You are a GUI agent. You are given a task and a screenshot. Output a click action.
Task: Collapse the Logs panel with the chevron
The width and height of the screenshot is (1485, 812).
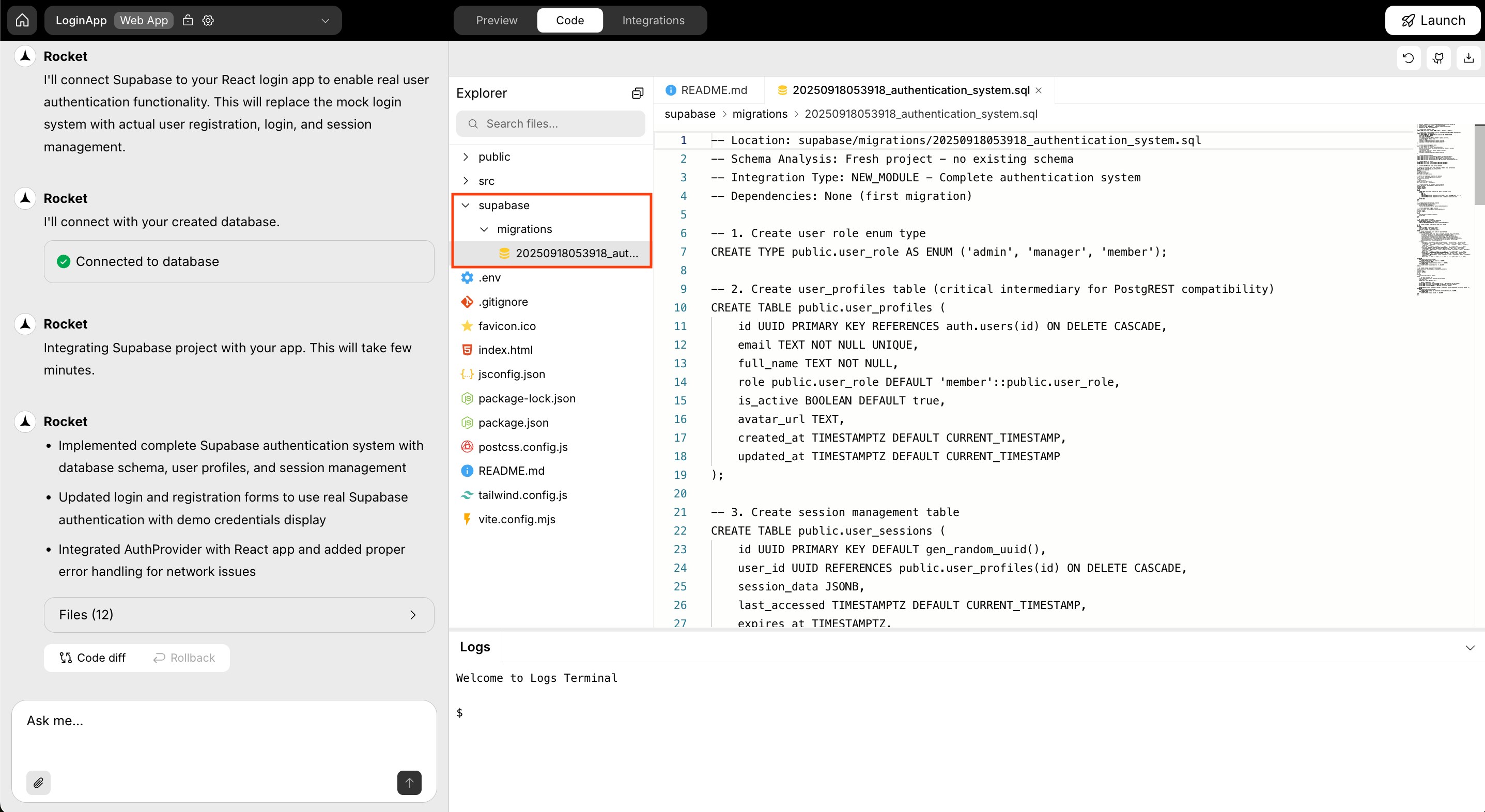pos(1471,647)
